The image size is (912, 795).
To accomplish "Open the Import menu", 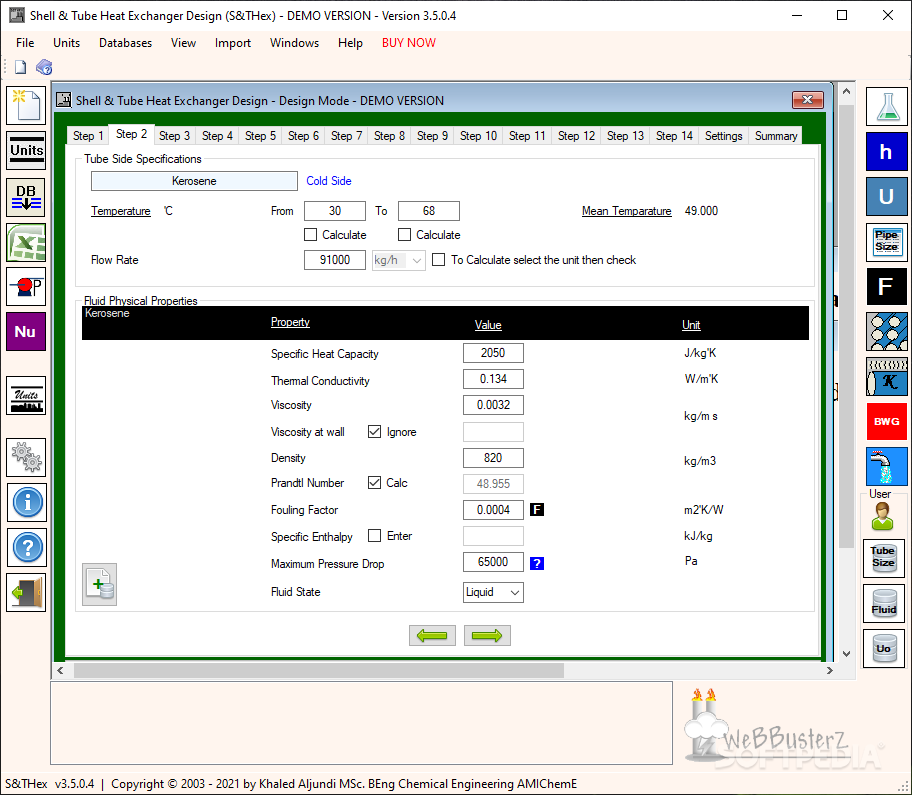I will click(x=233, y=42).
